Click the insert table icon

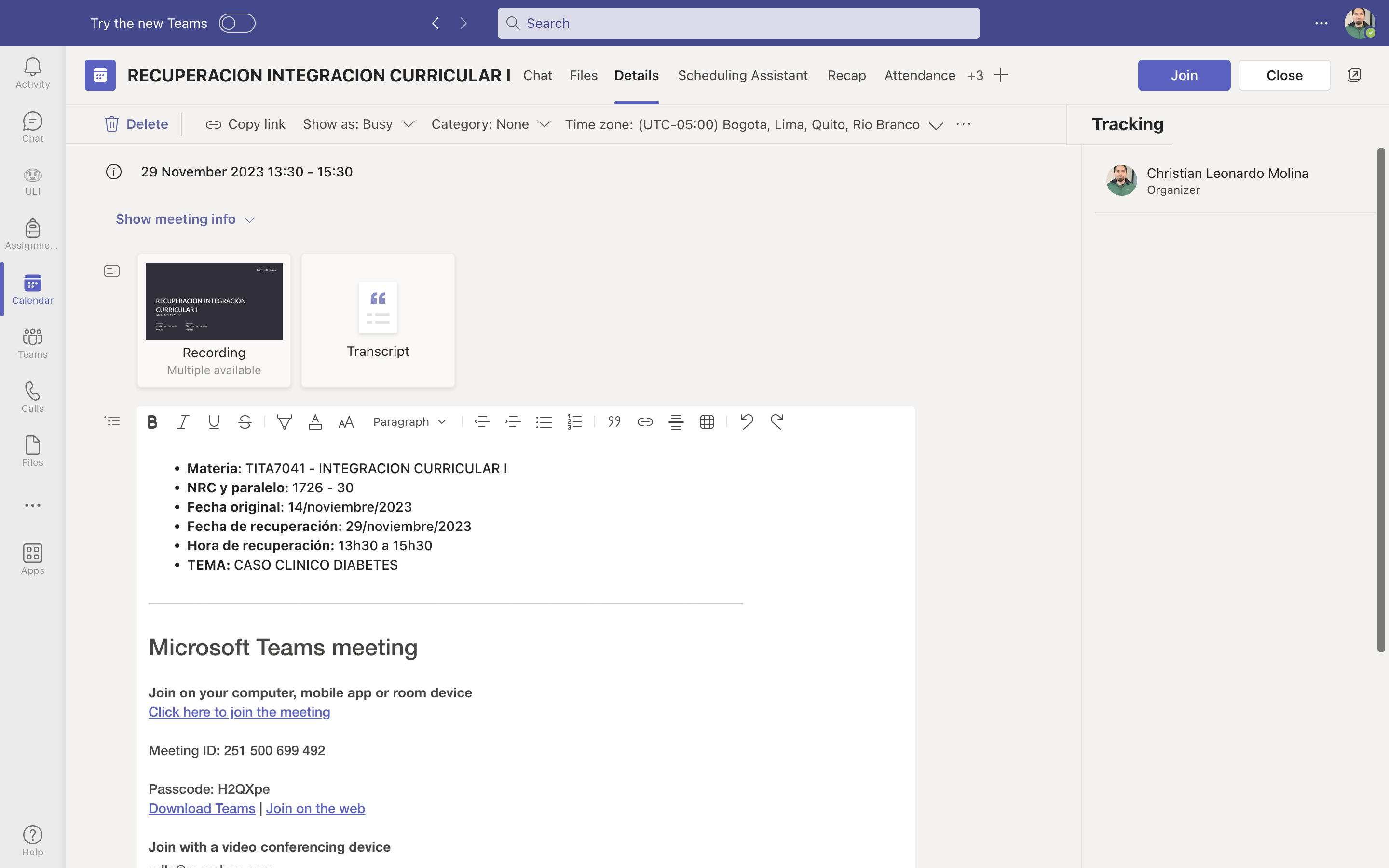707,422
